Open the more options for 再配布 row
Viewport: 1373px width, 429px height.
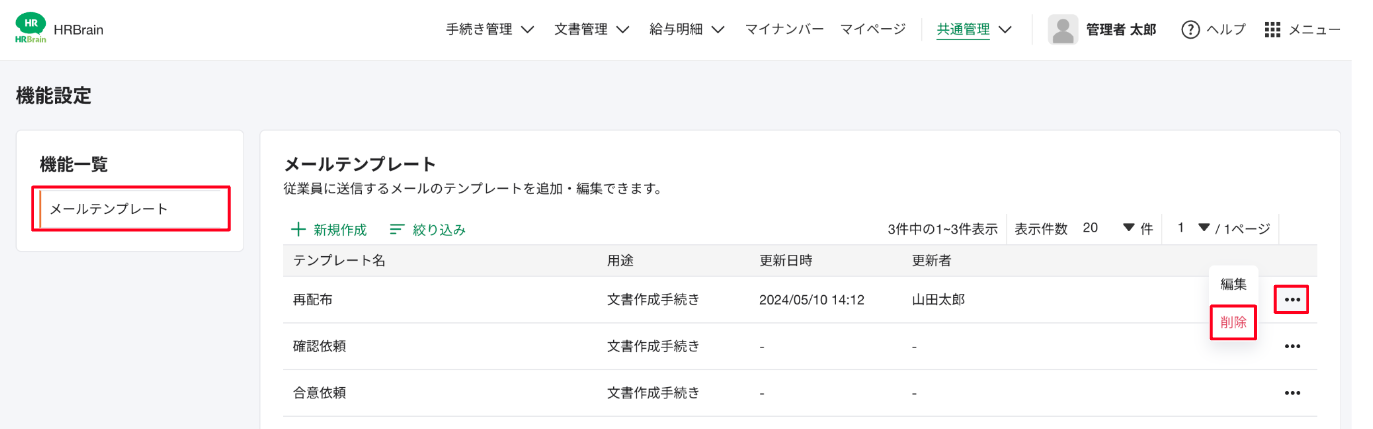click(x=1292, y=299)
